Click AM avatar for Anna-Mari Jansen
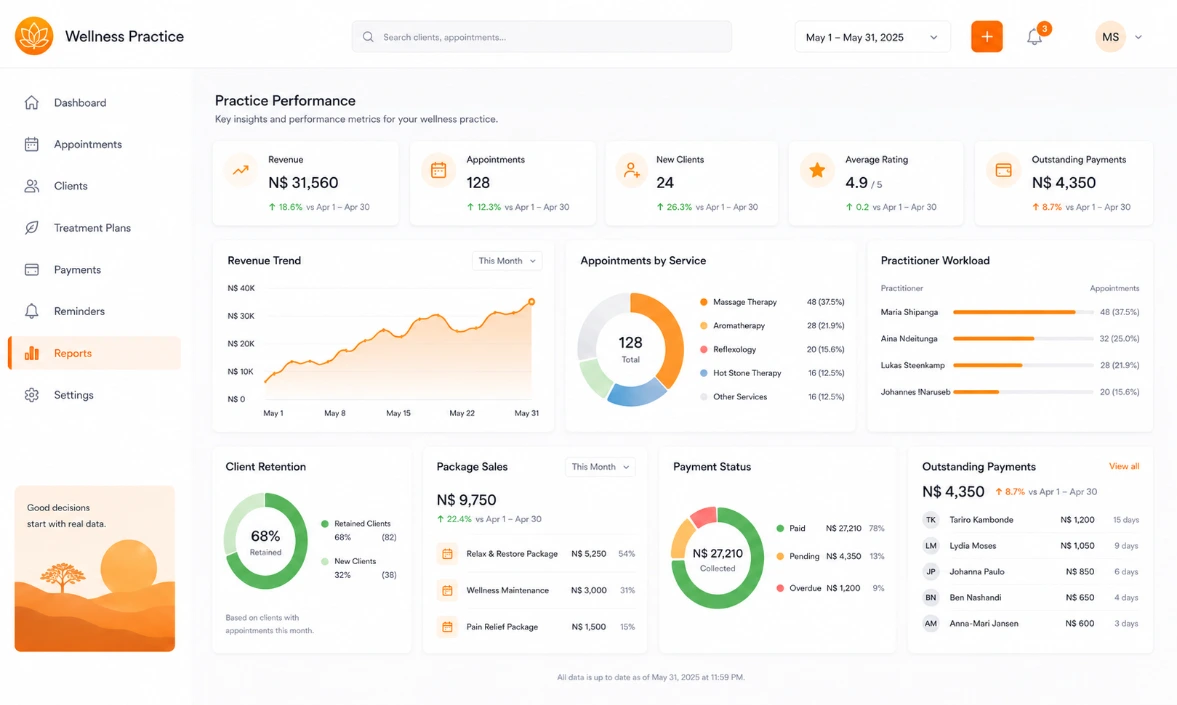Viewport: 1177px width, 705px height. [x=931, y=623]
